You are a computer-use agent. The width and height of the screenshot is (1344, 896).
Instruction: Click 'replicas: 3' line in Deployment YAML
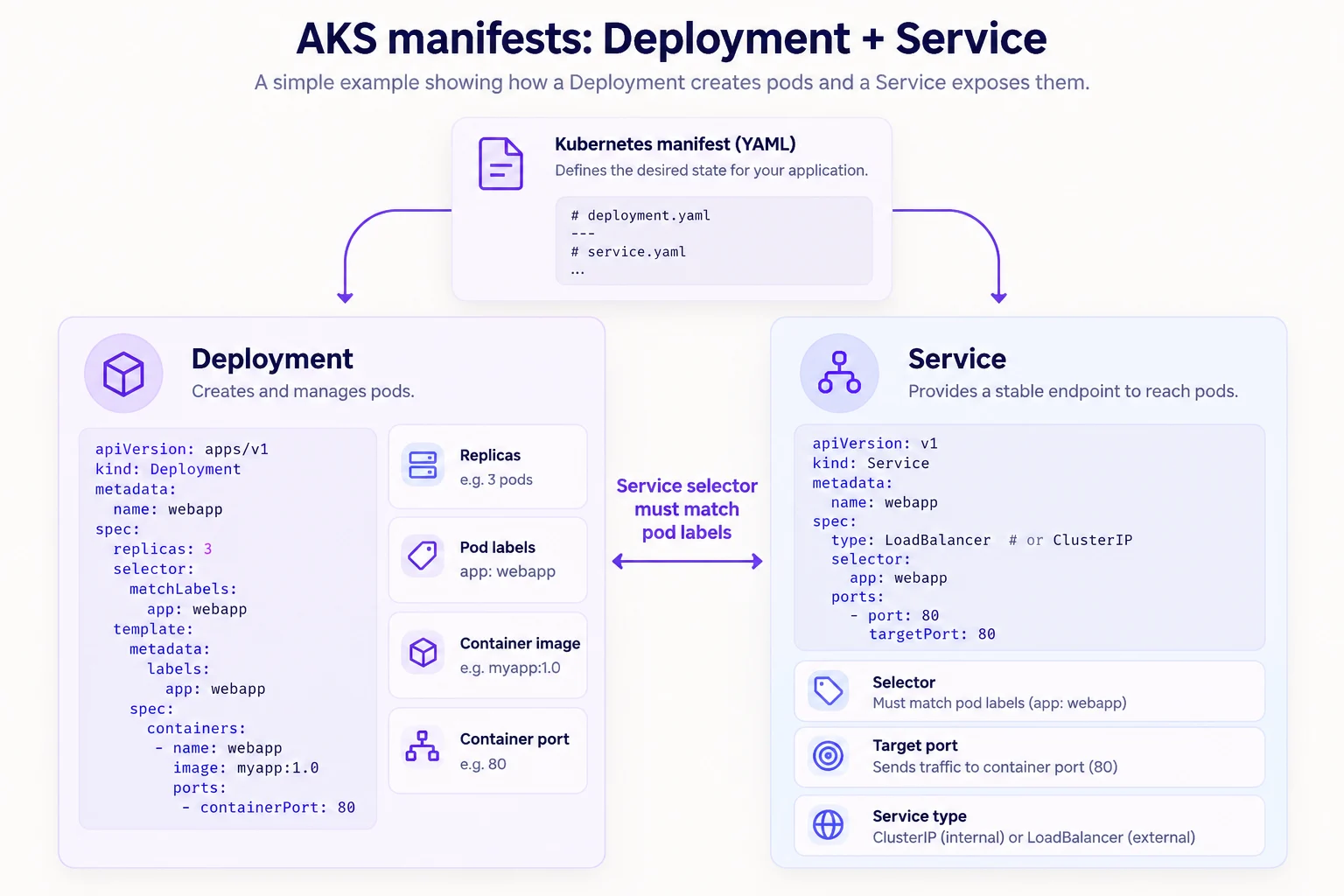tap(163, 549)
